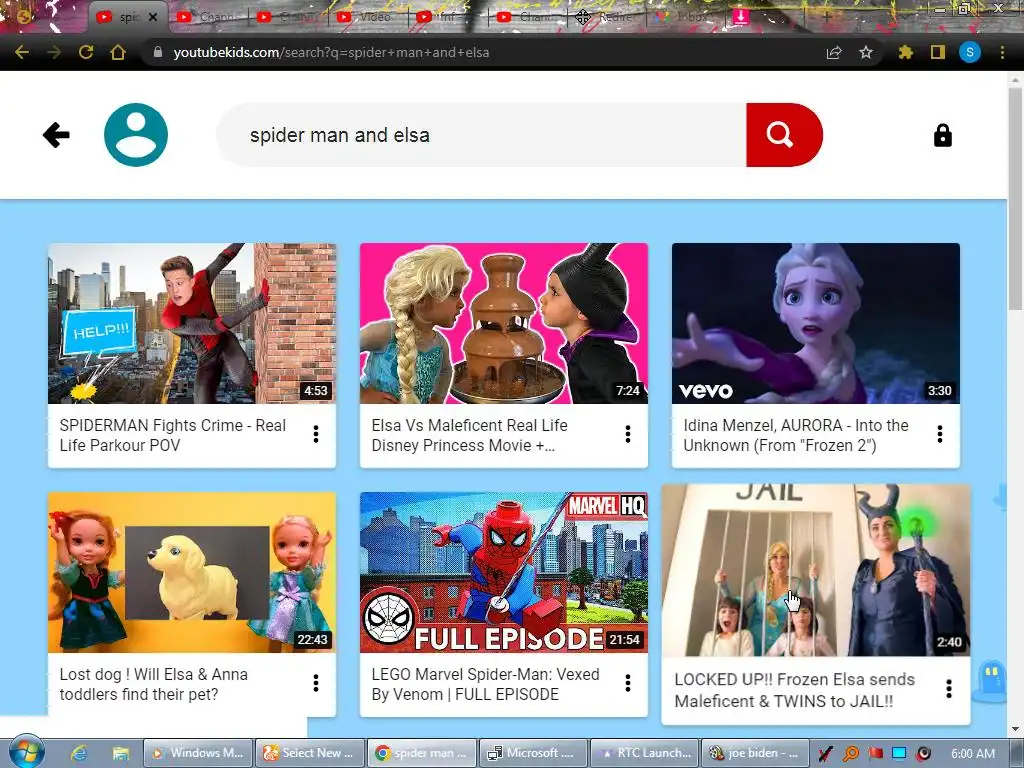The height and width of the screenshot is (768, 1024).
Task: Click the browser Home icon
Action: click(x=118, y=52)
